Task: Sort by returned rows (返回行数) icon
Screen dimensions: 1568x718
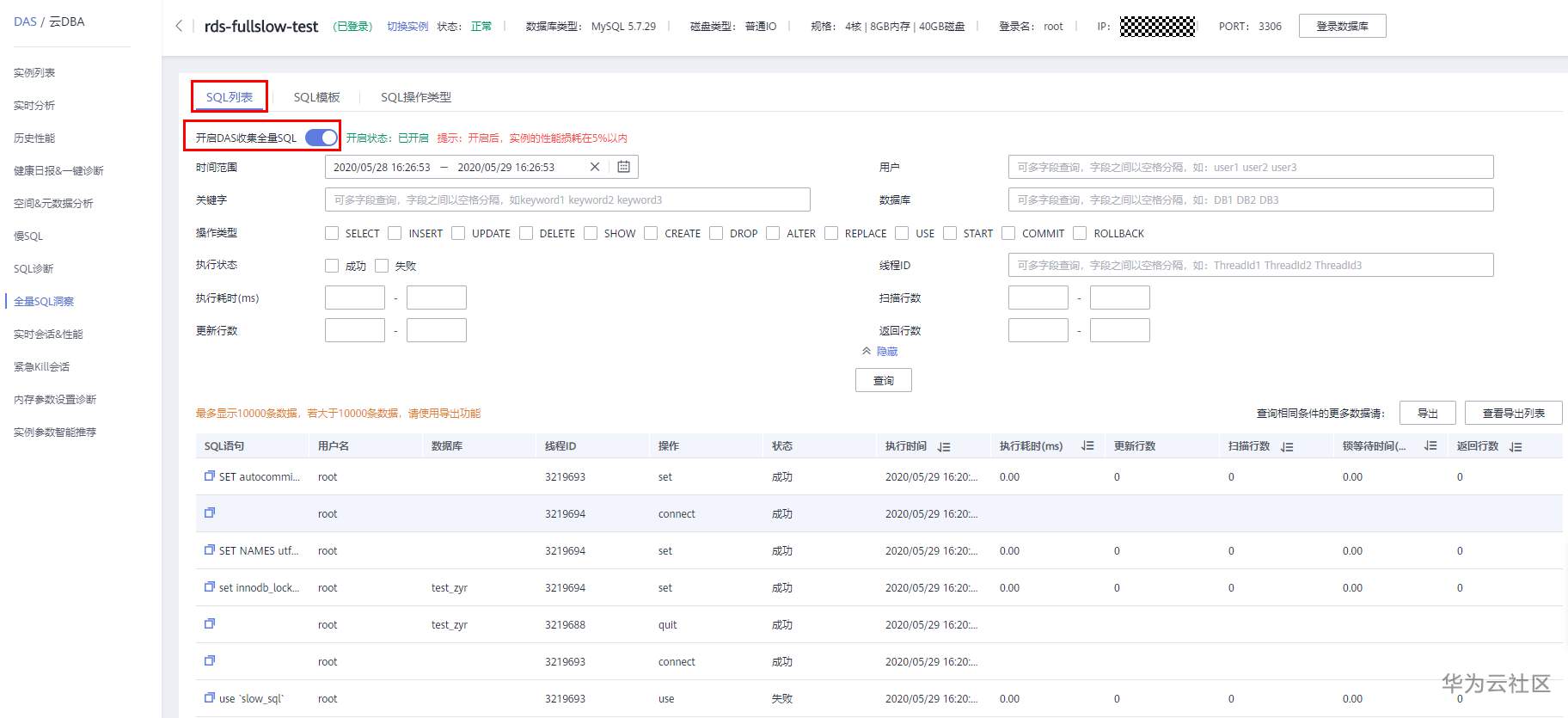Action: pos(1516,446)
